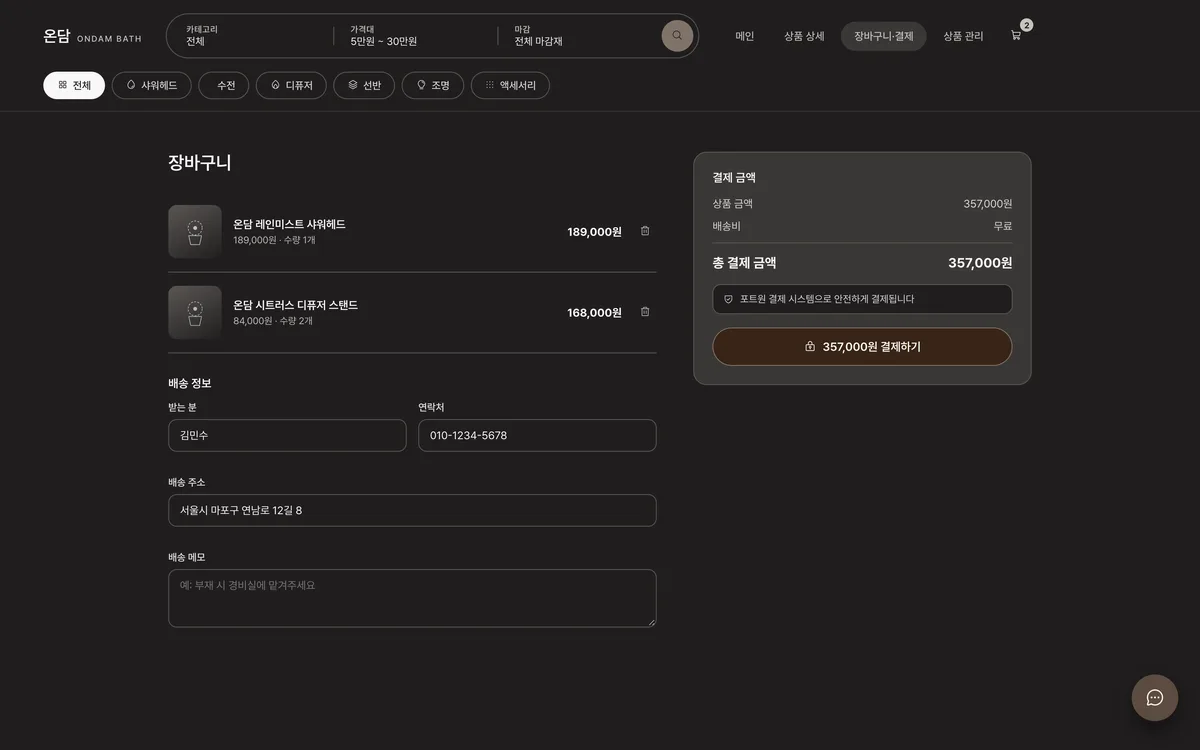Click into the 배송 메모 textarea
This screenshot has width=1200, height=750.
pos(412,598)
